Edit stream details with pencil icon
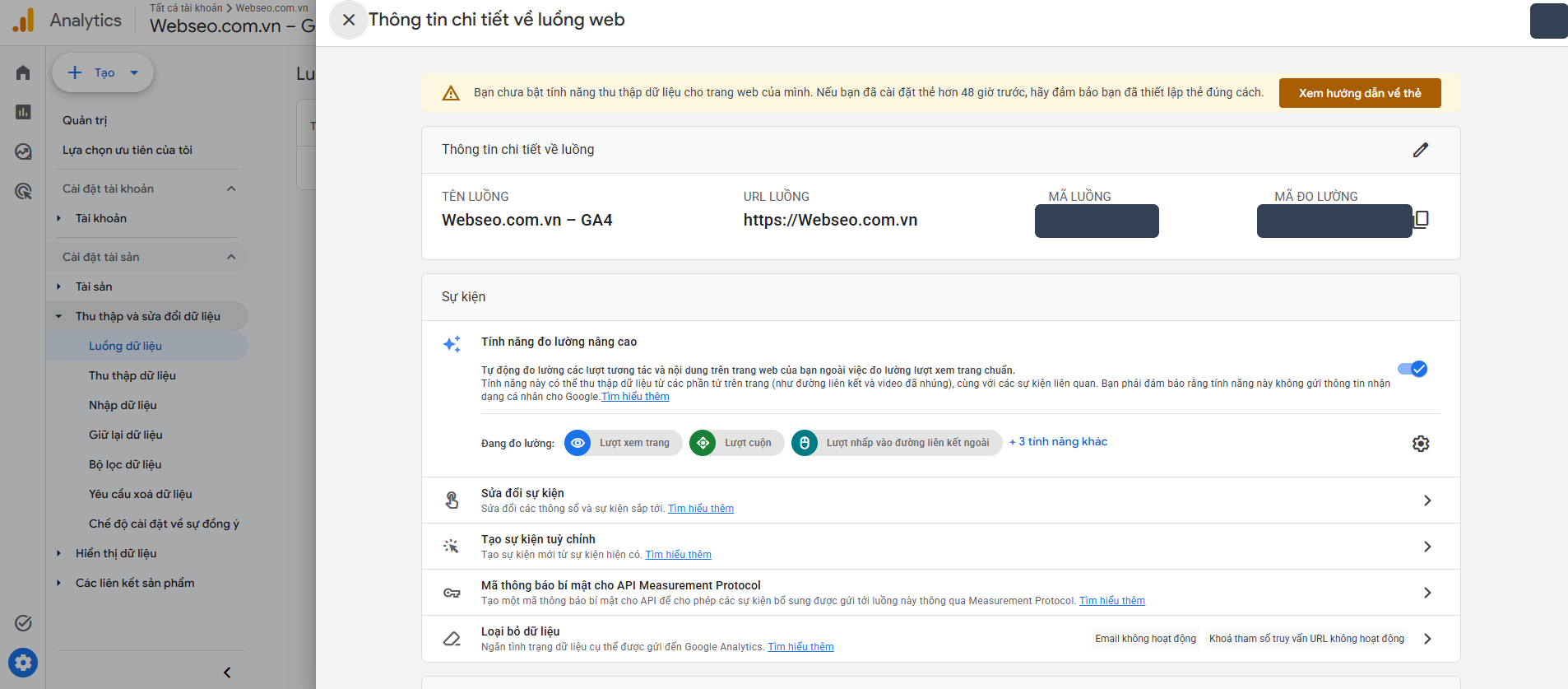Viewport: 1568px width, 689px height. point(1421,150)
